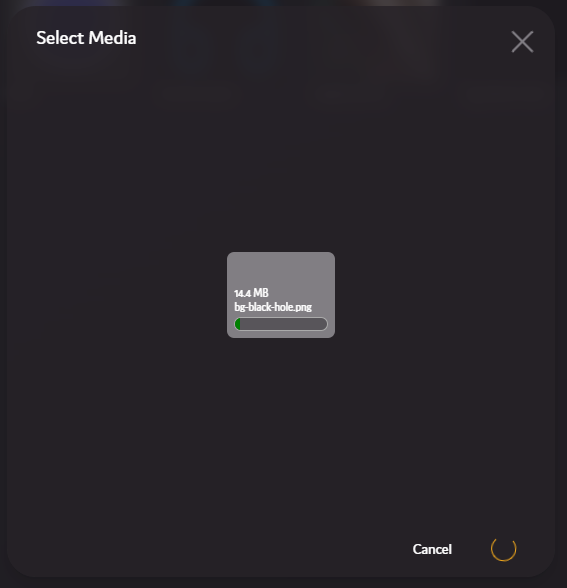The image size is (567, 588).
Task: Click the gray card for bg-black-hole.png
Action: [281, 295]
